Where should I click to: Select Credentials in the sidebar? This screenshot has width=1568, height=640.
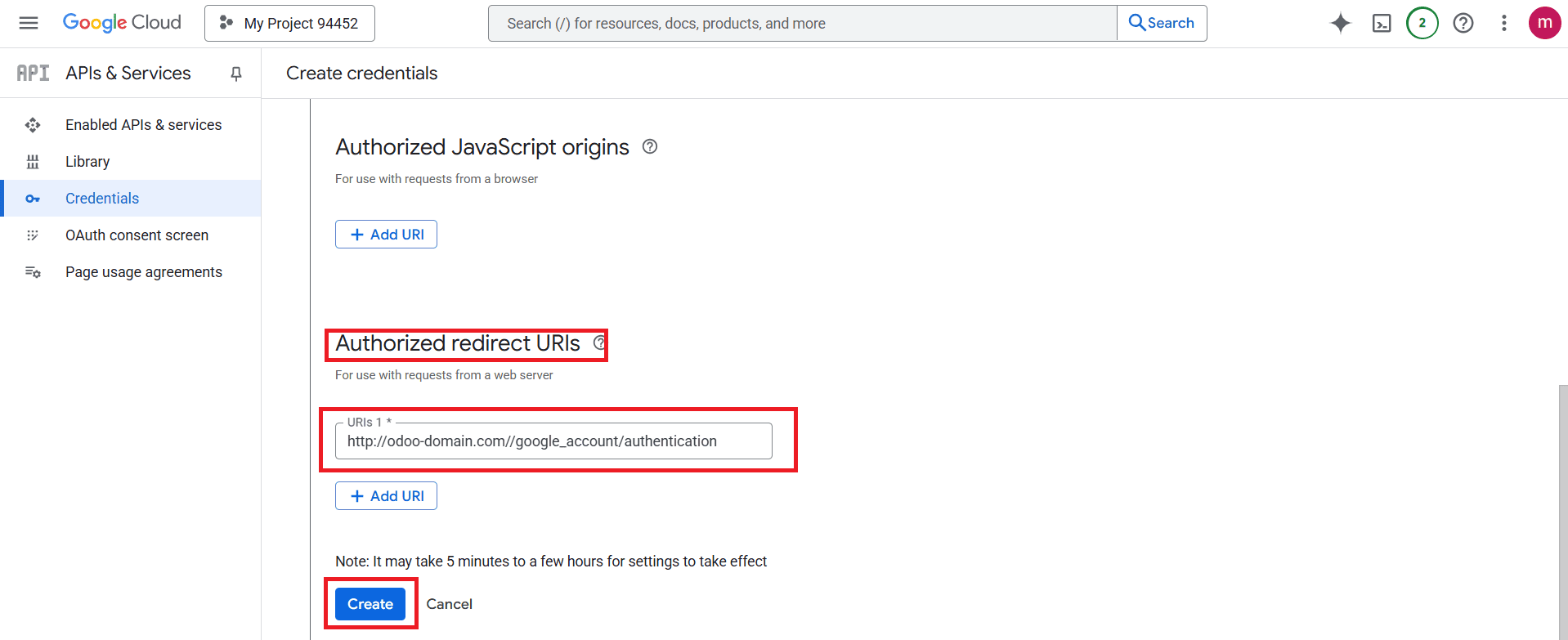pyautogui.click(x=102, y=198)
